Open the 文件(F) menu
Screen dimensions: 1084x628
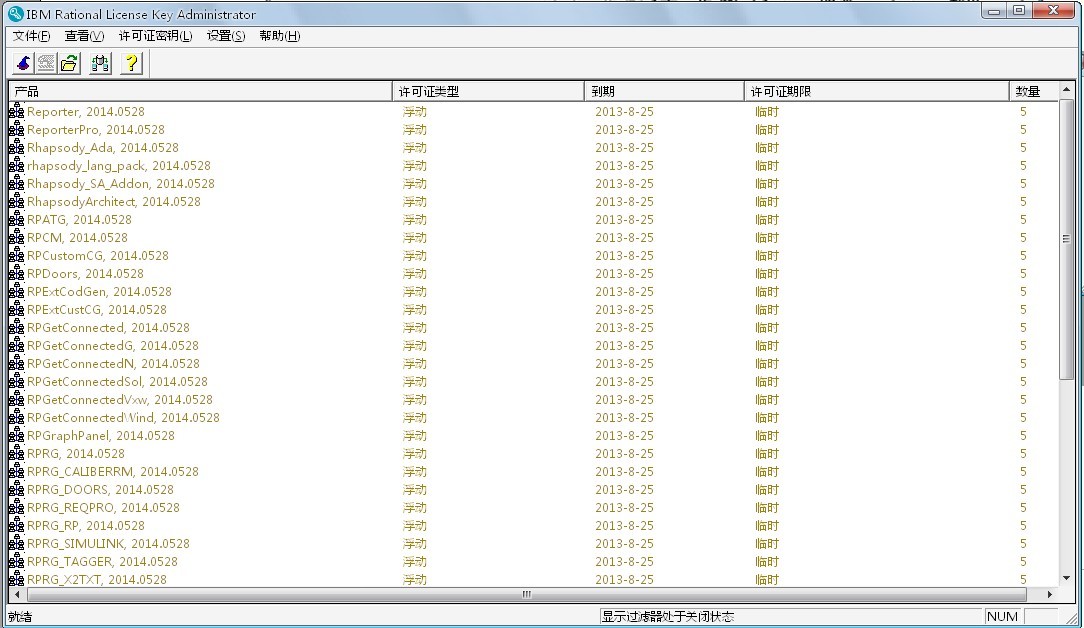(32, 36)
